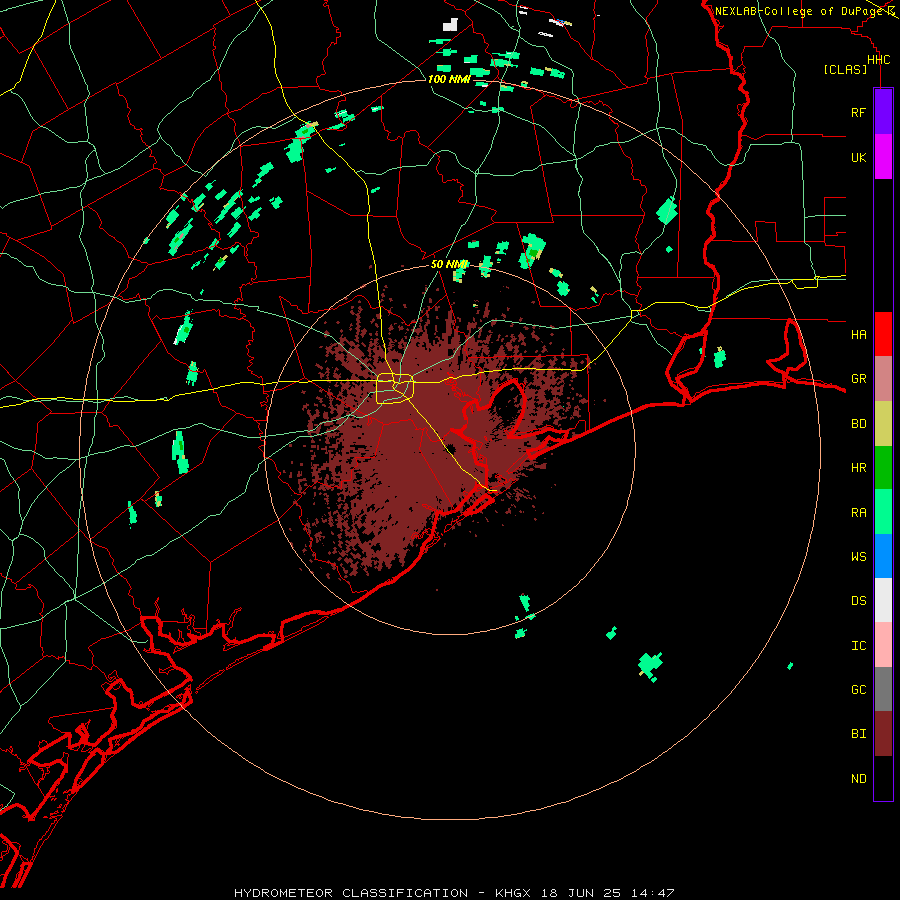
Task: Click the BI legend label
Action: pyautogui.click(x=858, y=734)
